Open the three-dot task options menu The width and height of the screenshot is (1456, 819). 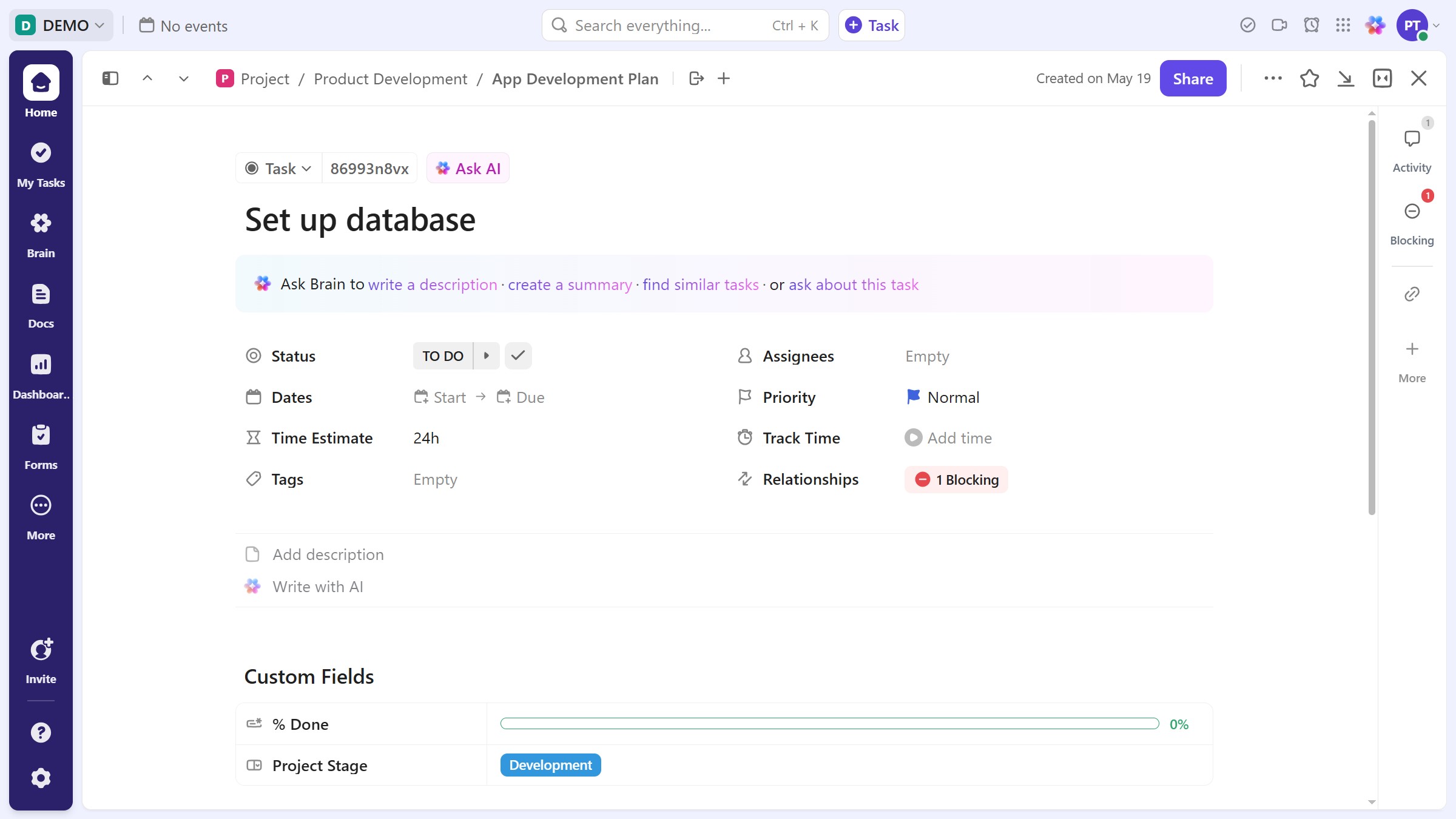[1272, 78]
